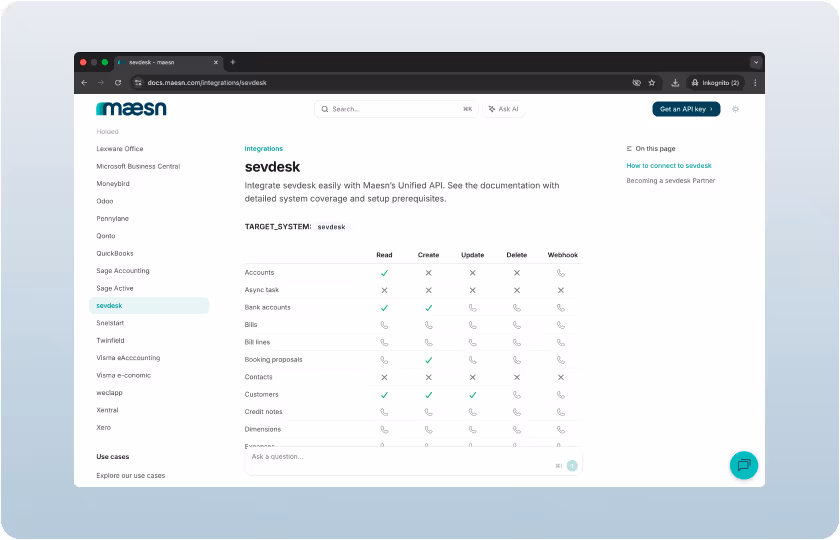
Task: Click the Read cross for Async task
Action: click(x=384, y=290)
